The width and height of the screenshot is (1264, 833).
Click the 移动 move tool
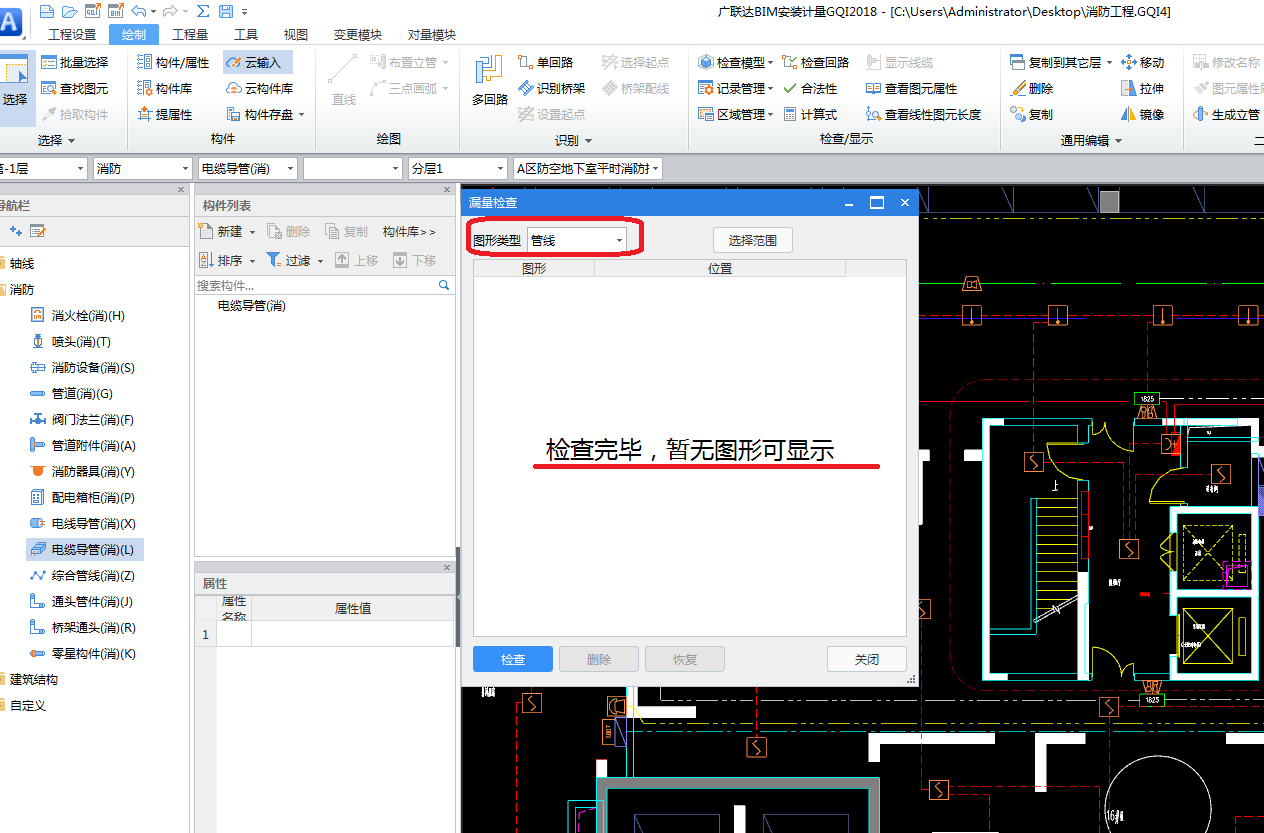point(1143,62)
